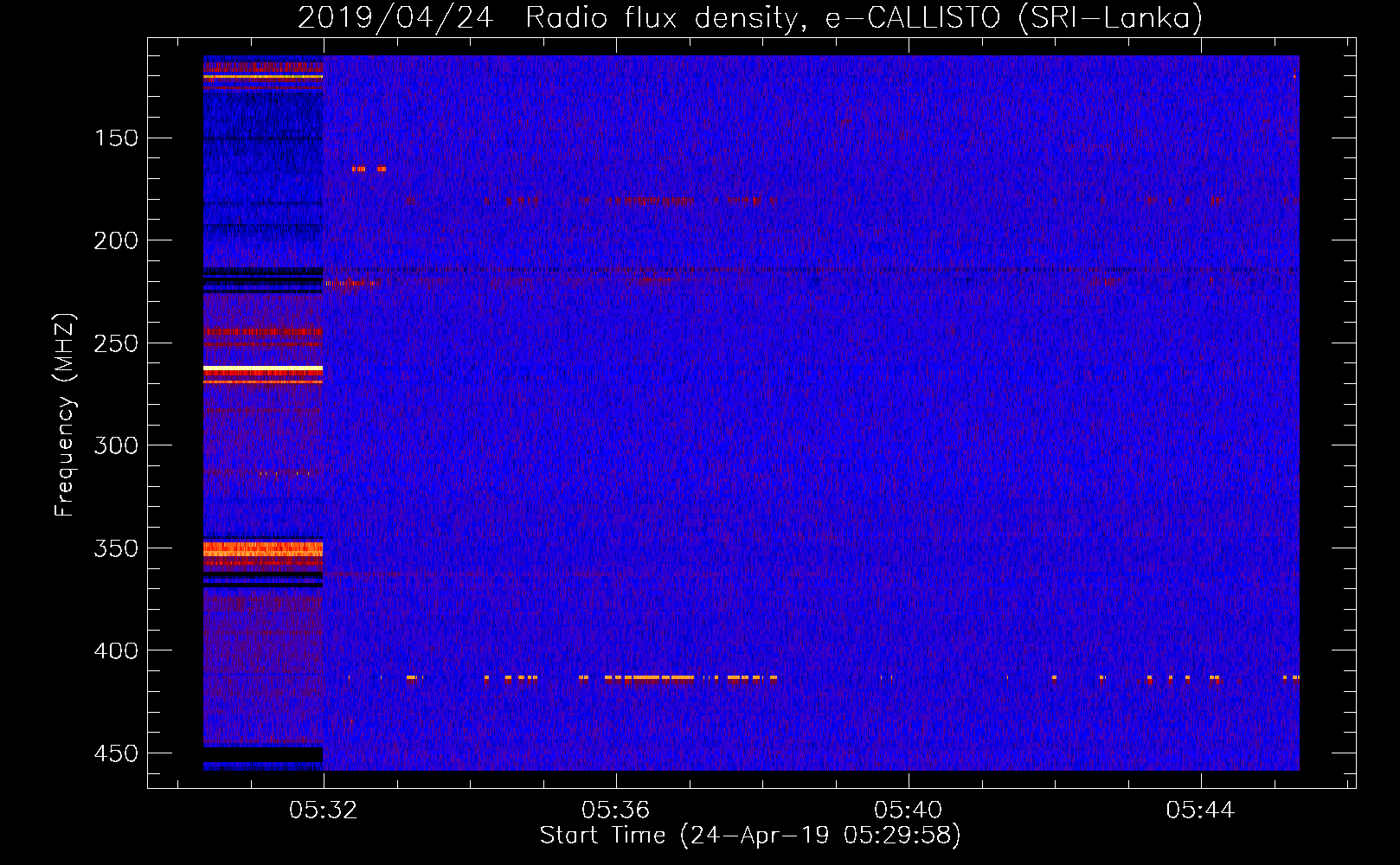Click the 'Frequency (MHZ)' axis label
The height and width of the screenshot is (865, 1400).
click(x=65, y=414)
